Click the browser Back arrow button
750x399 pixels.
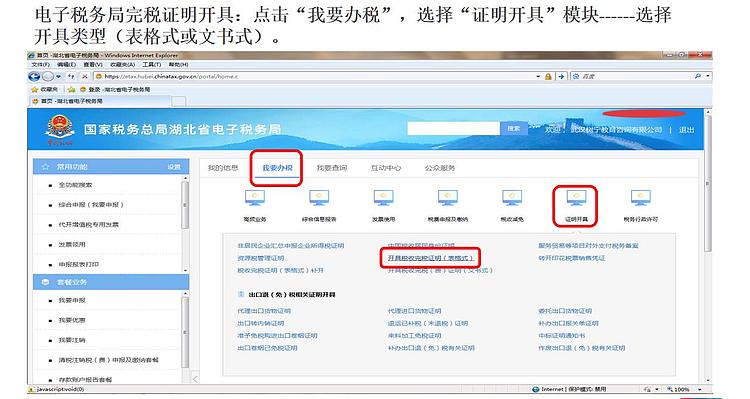(34, 76)
